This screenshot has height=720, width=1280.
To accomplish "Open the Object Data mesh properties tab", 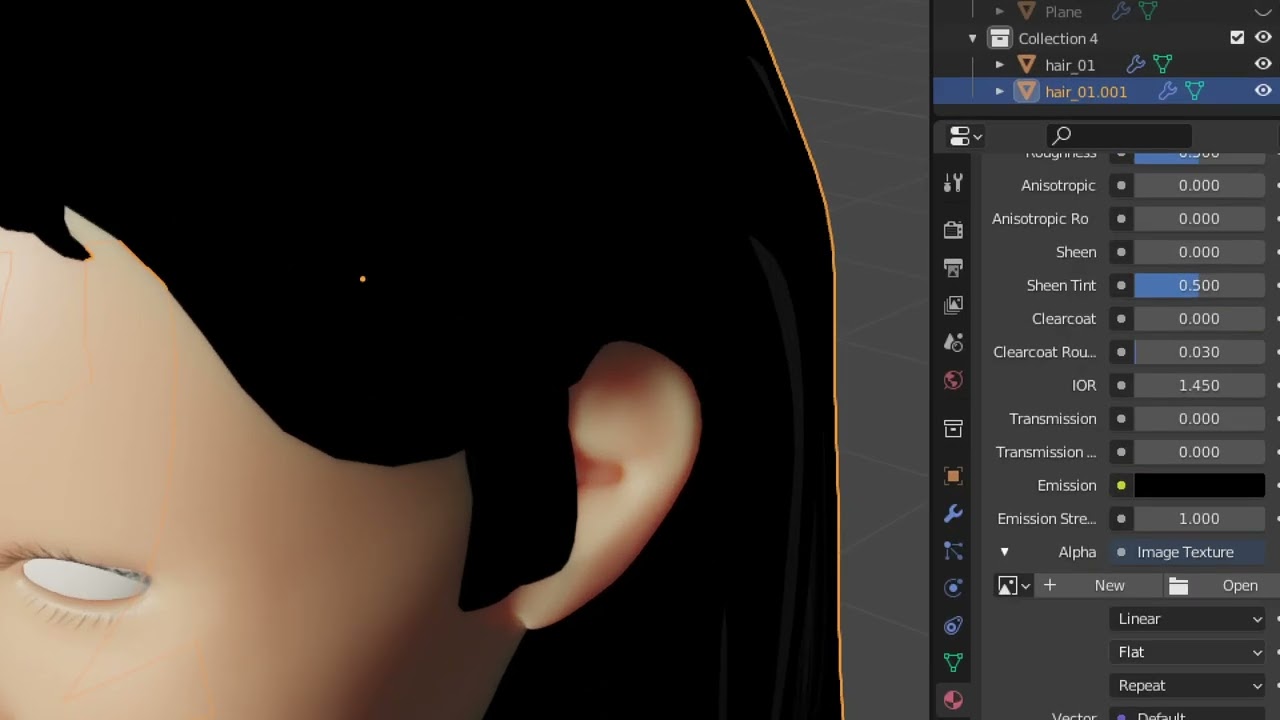I will coord(953,662).
